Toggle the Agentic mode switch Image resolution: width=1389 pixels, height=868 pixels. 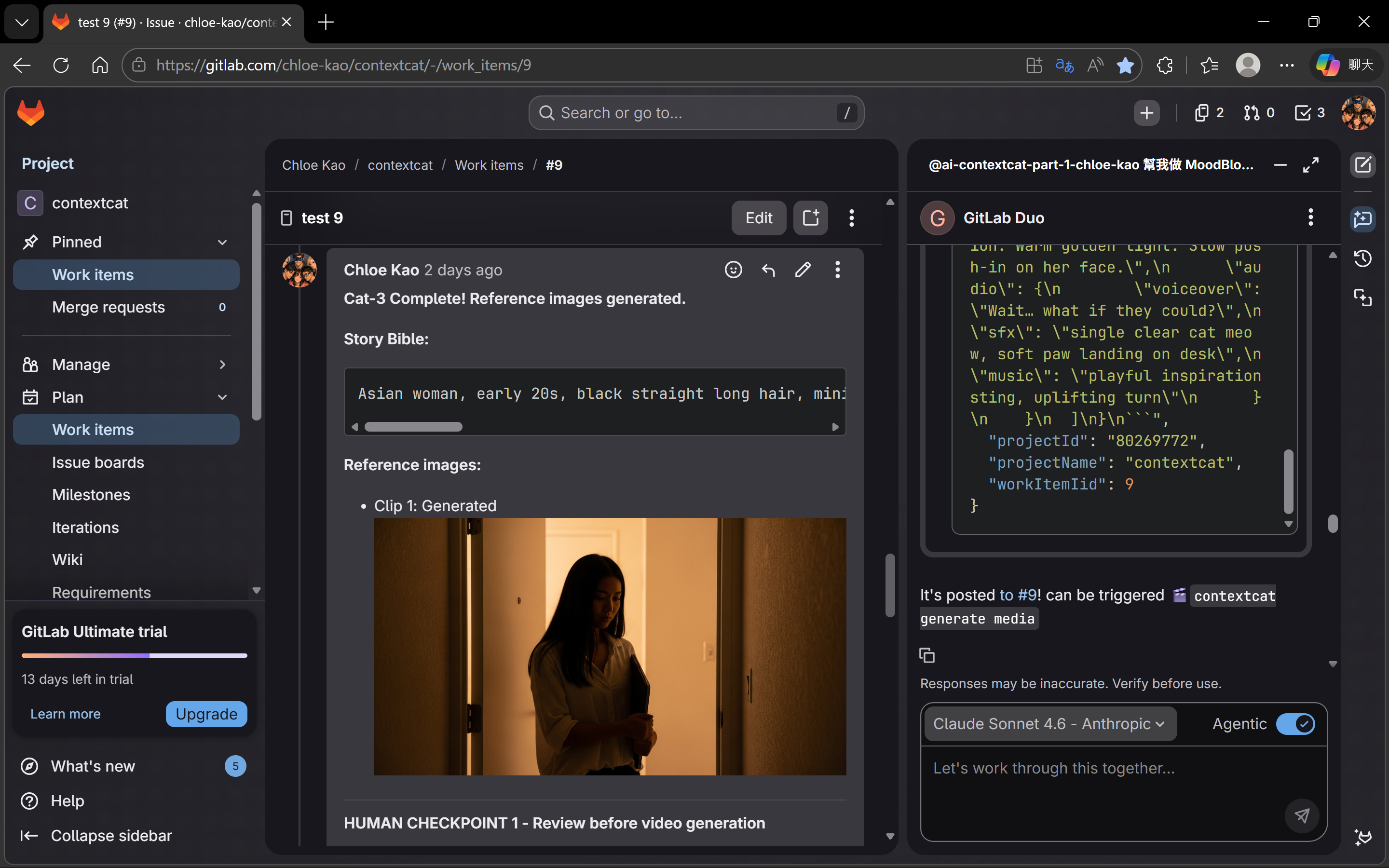point(1295,724)
